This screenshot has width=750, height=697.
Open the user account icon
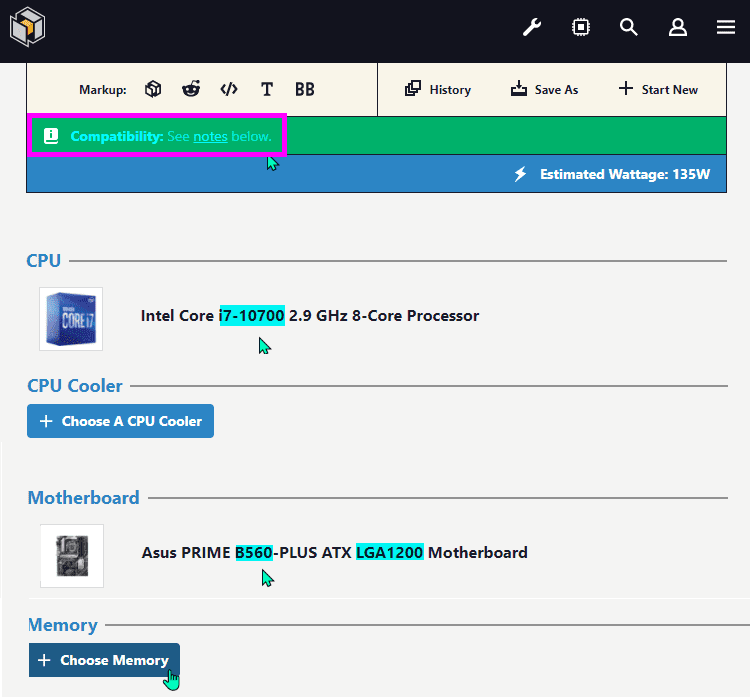click(x=678, y=27)
